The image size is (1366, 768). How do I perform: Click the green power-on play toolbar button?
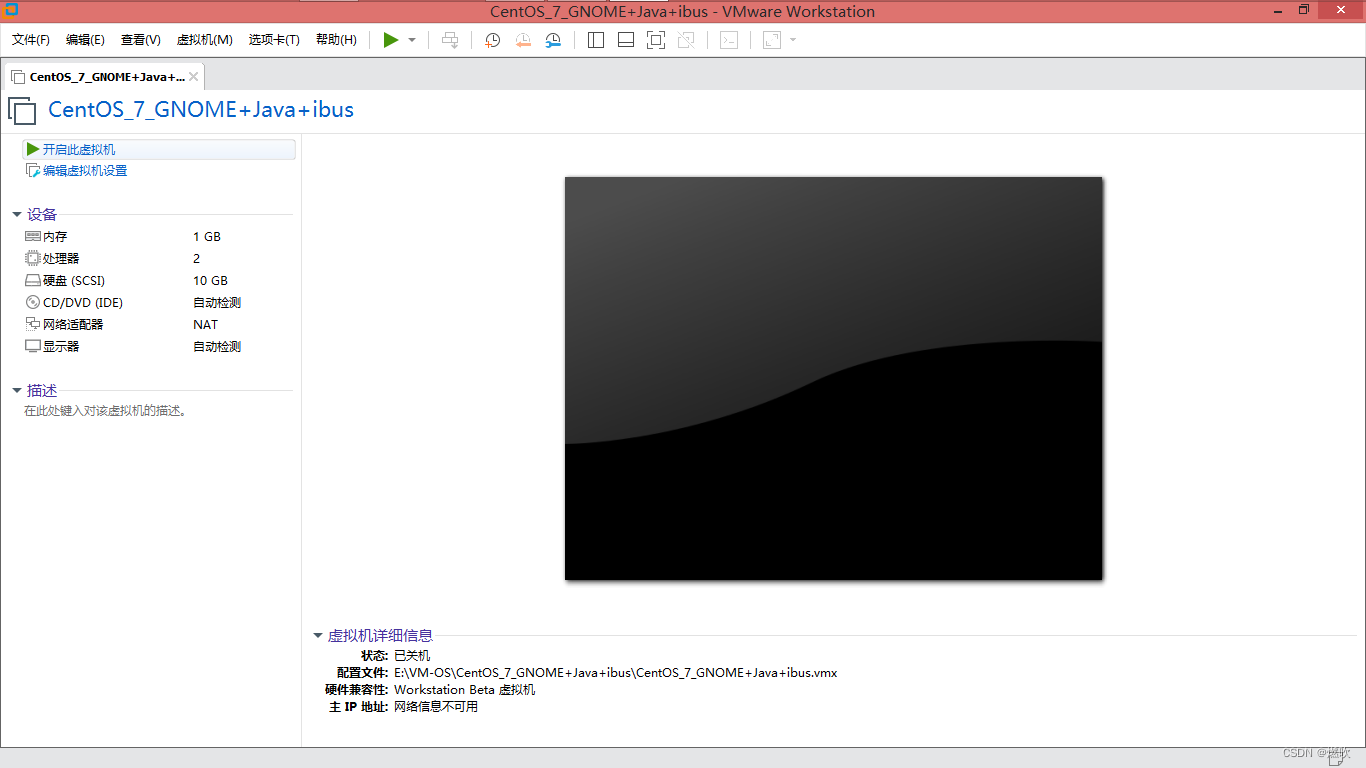391,40
